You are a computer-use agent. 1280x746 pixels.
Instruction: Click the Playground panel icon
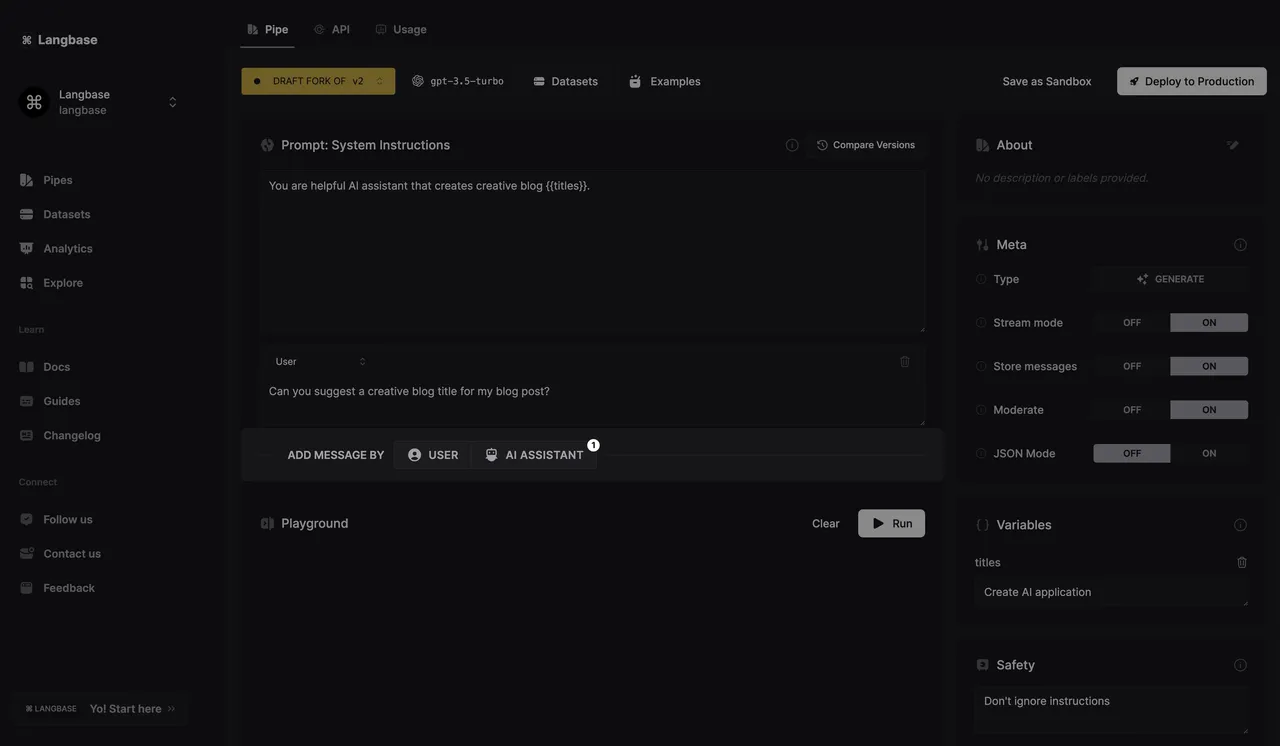click(x=267, y=523)
